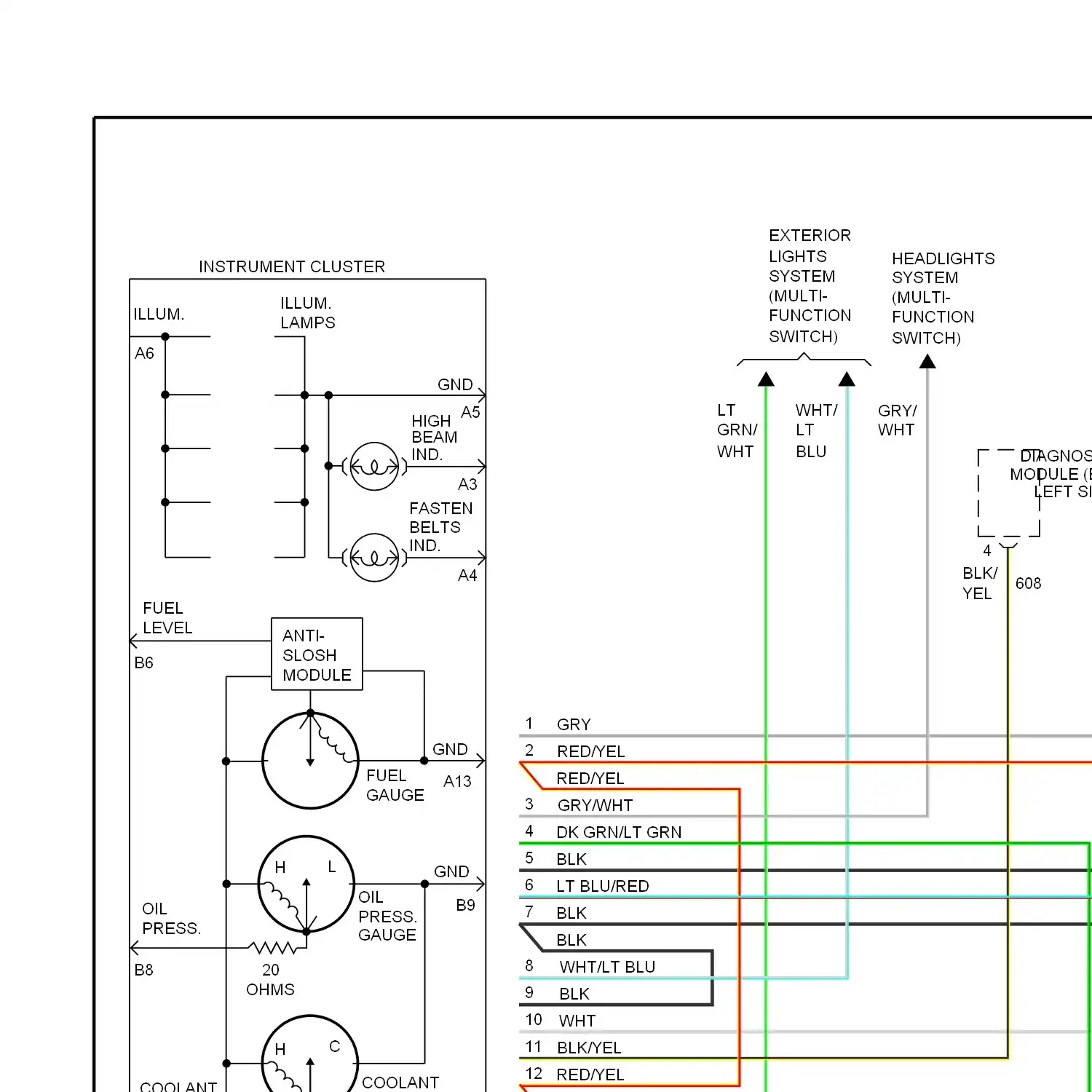1092x1092 pixels.
Task: Click wire label 5 BLK
Action: [x=555, y=859]
